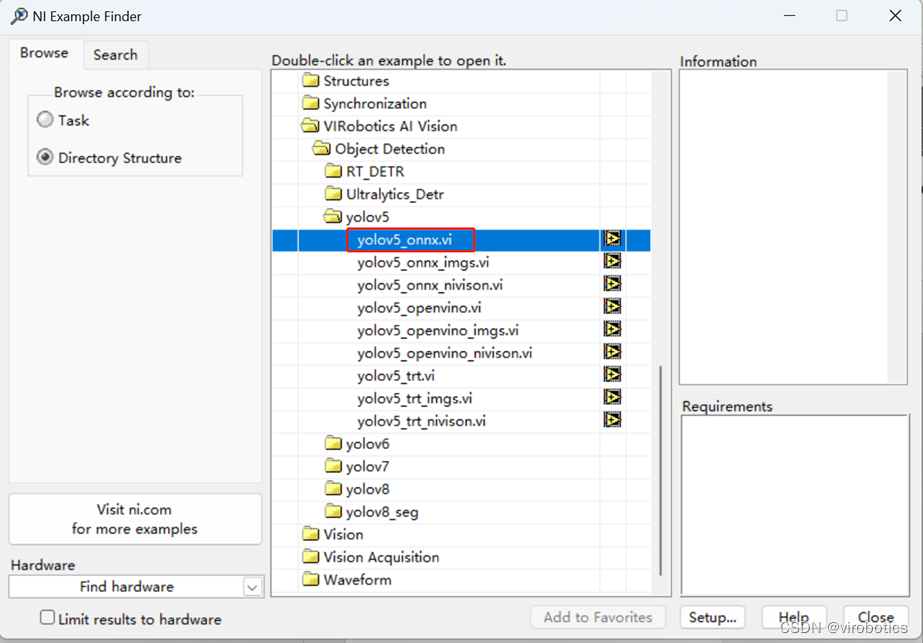
Task: Select the Object Detection folder label
Action: 390,149
